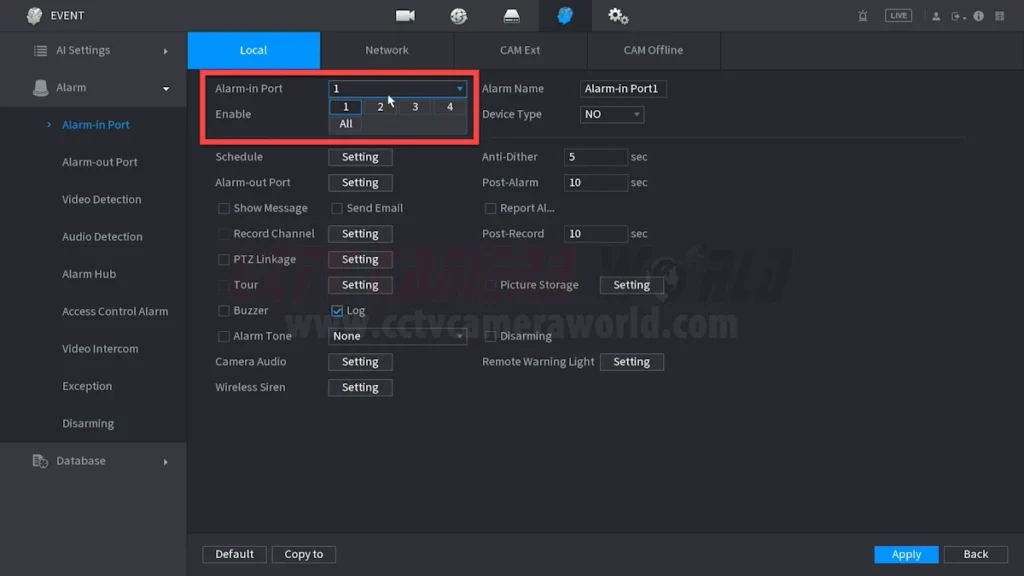Open the info icon at top right
Image resolution: width=1024 pixels, height=576 pixels.
pyautogui.click(x=979, y=16)
